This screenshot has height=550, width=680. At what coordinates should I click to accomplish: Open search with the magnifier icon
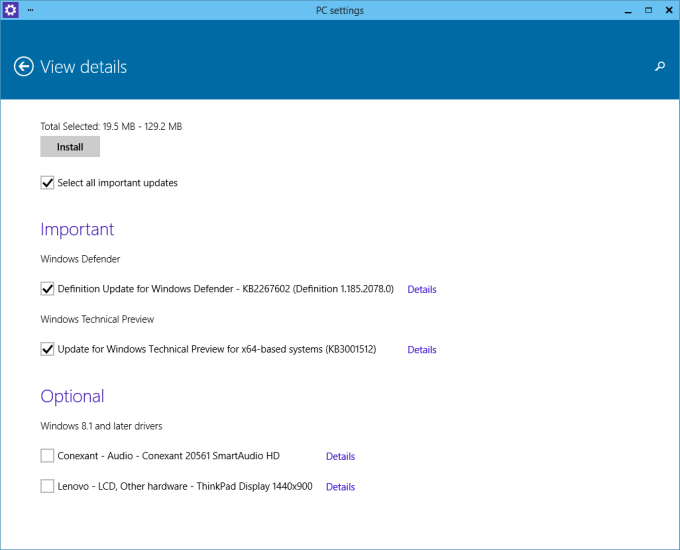[x=660, y=66]
